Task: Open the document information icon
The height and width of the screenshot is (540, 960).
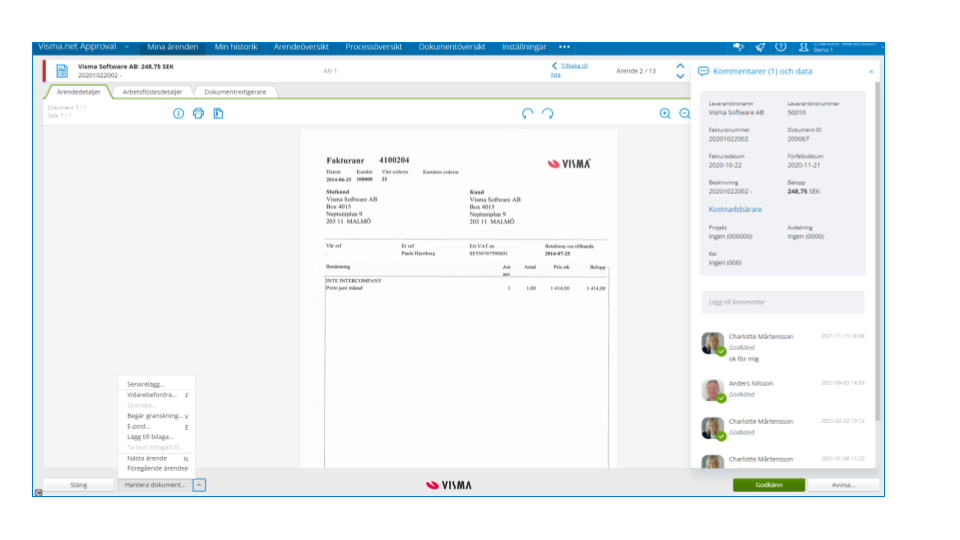Action: 178,113
